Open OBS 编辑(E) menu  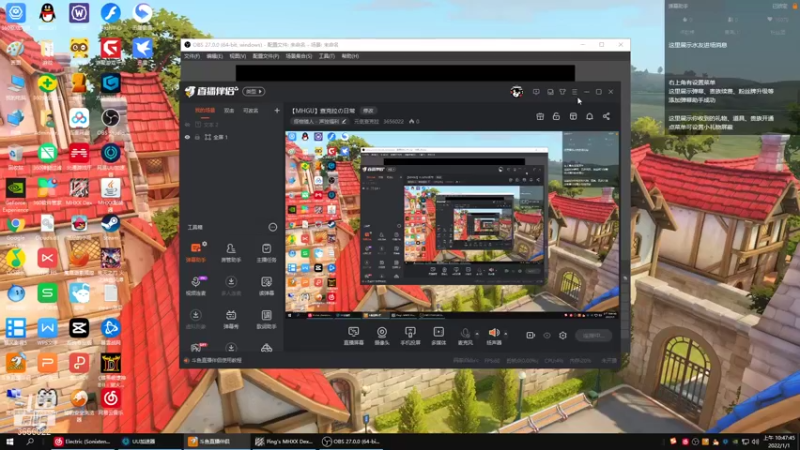(214, 56)
